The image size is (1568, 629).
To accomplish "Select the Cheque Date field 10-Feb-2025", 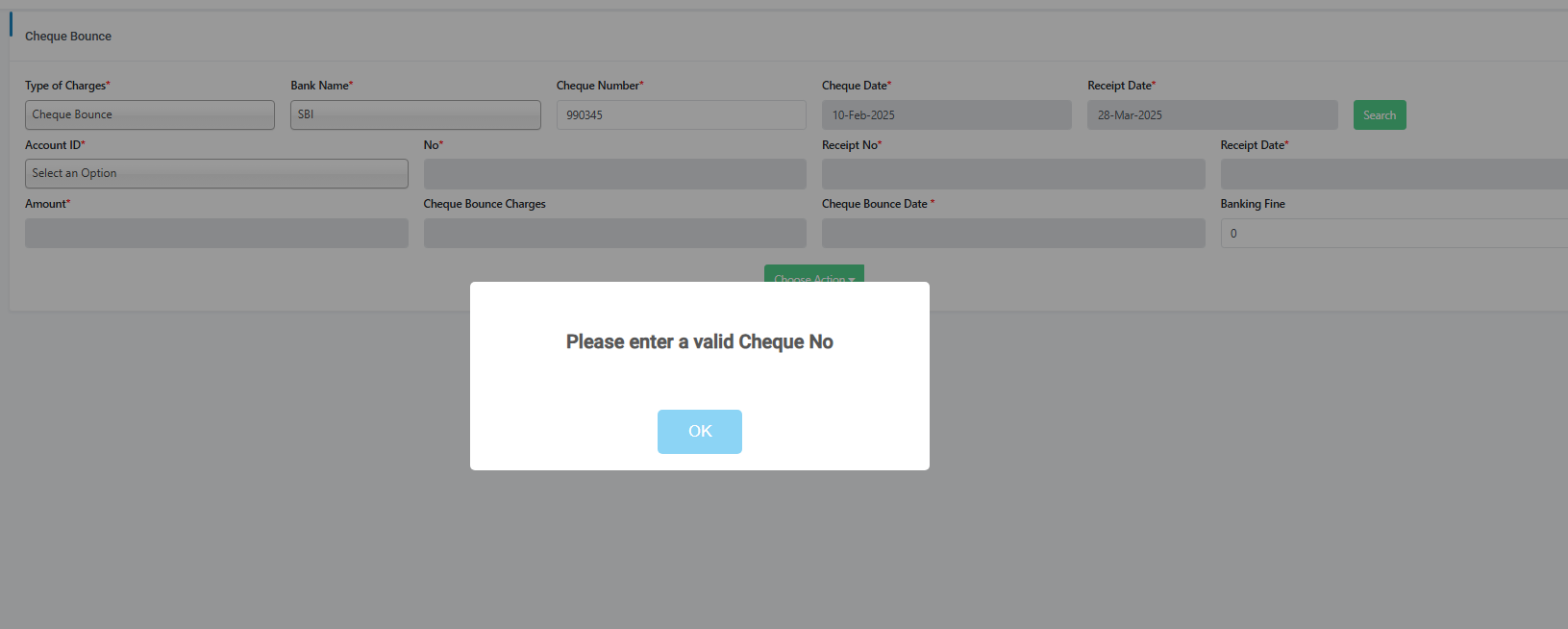I will coord(947,114).
